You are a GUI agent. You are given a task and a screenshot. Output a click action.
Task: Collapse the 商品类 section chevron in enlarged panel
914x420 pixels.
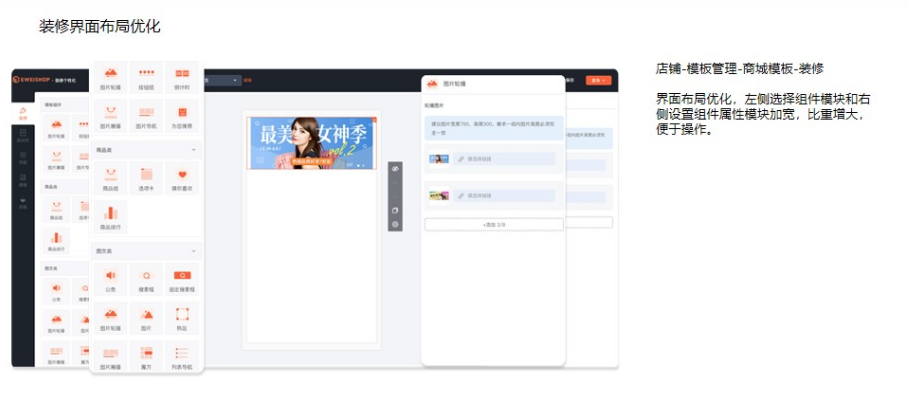(x=194, y=150)
